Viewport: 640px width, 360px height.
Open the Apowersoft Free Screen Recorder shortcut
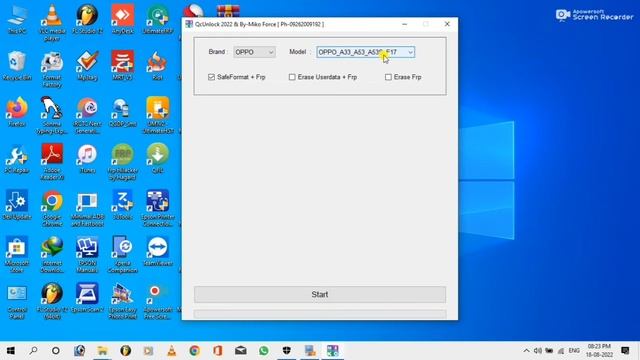pyautogui.click(x=158, y=302)
